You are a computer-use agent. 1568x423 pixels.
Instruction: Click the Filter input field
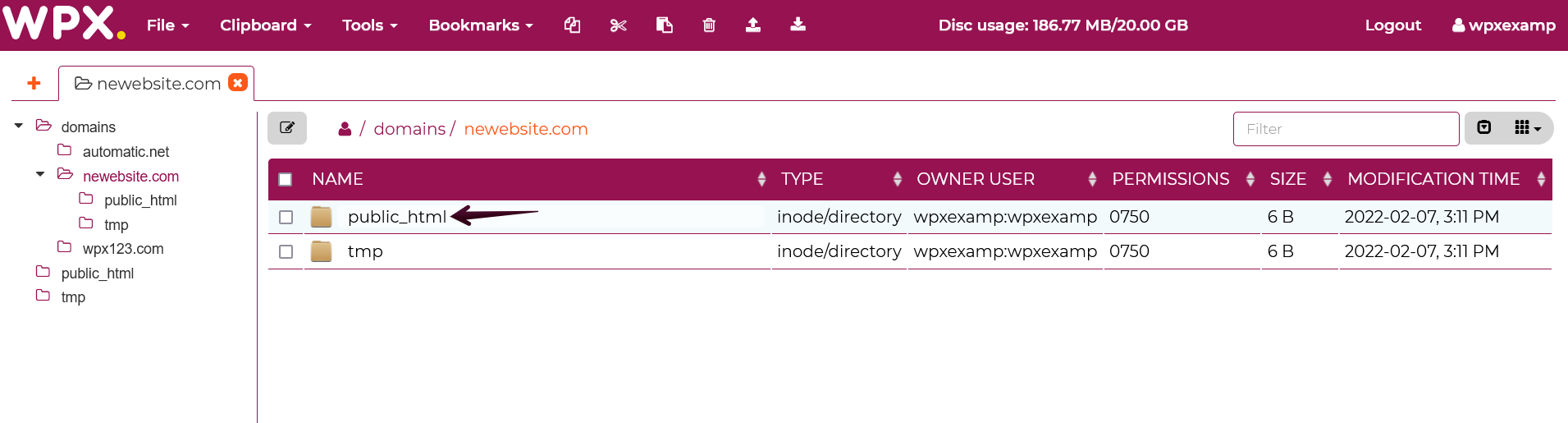pos(1346,129)
